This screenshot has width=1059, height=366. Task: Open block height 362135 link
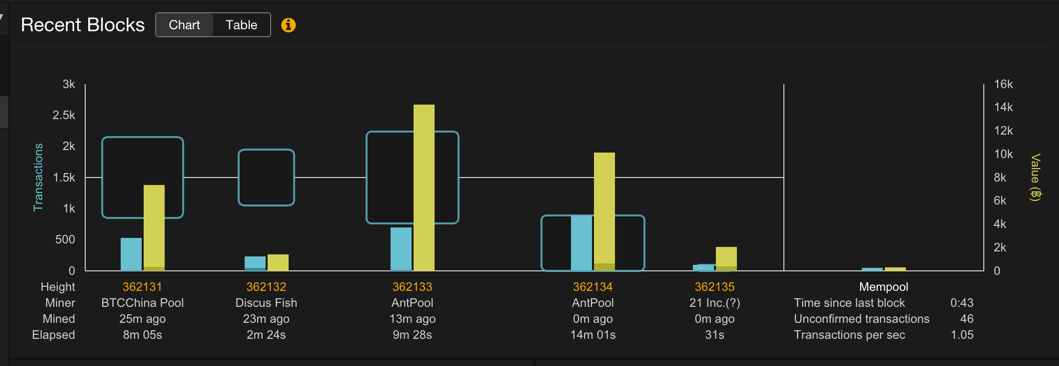point(715,286)
